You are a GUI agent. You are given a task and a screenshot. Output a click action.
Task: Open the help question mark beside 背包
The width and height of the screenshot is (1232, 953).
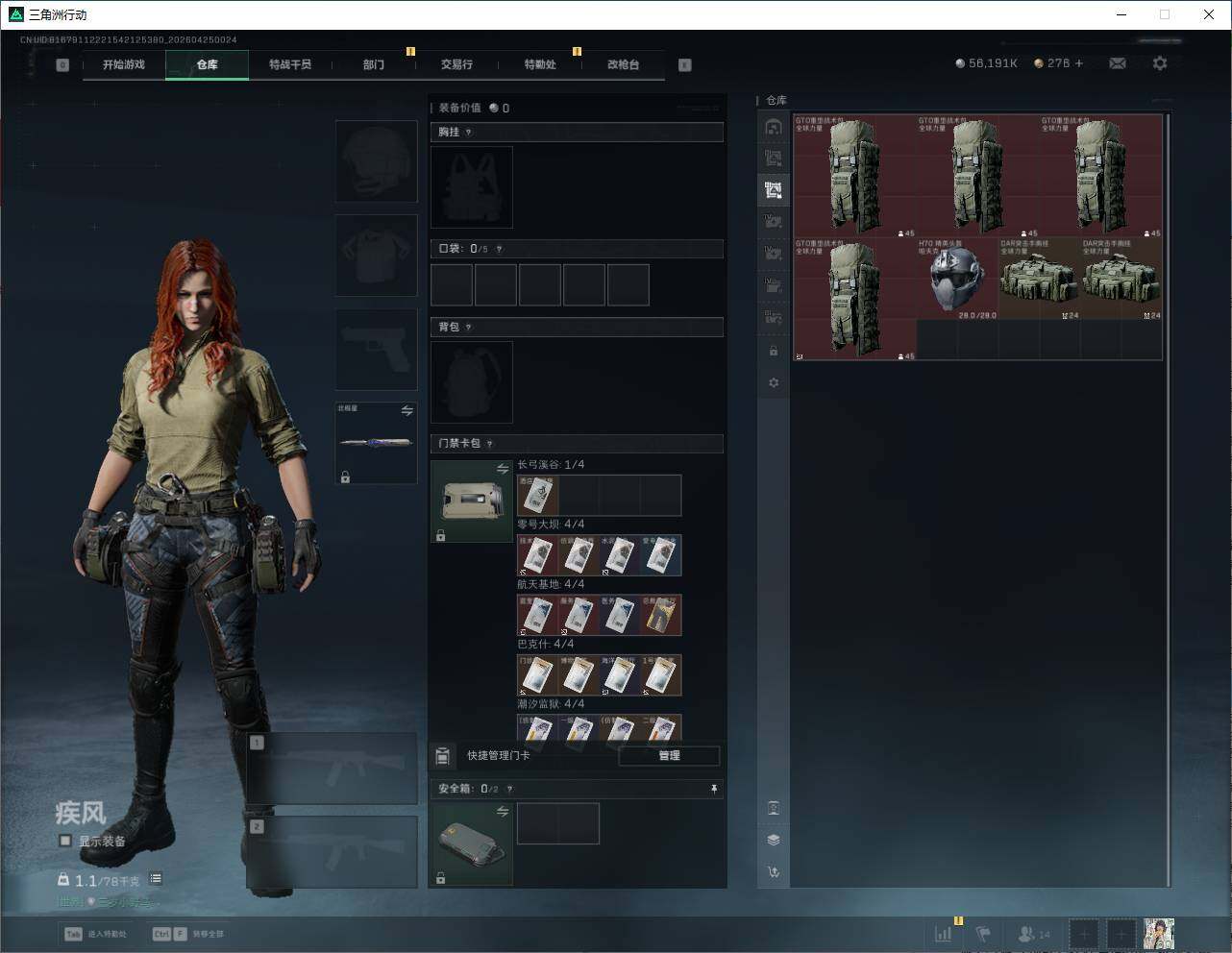point(469,328)
